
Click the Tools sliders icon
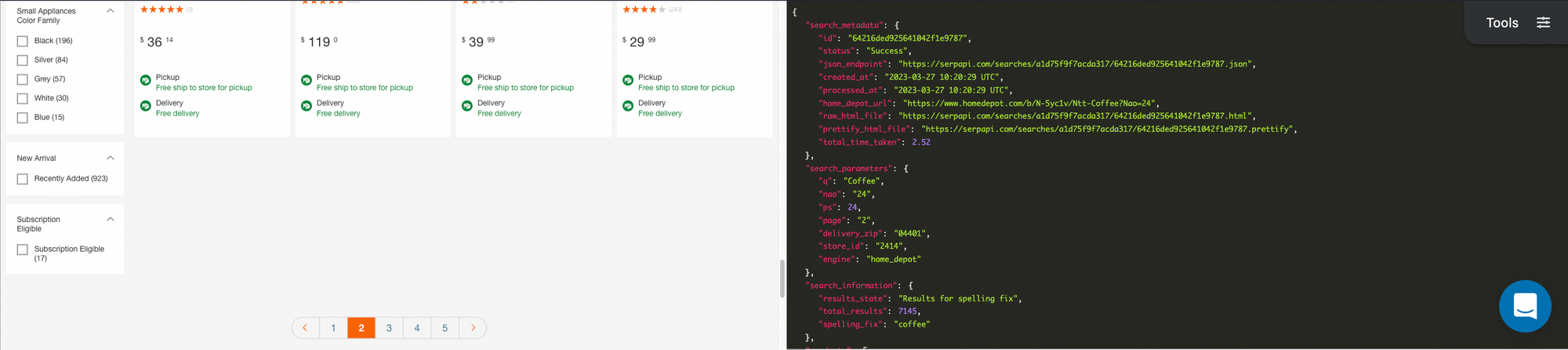[1543, 23]
